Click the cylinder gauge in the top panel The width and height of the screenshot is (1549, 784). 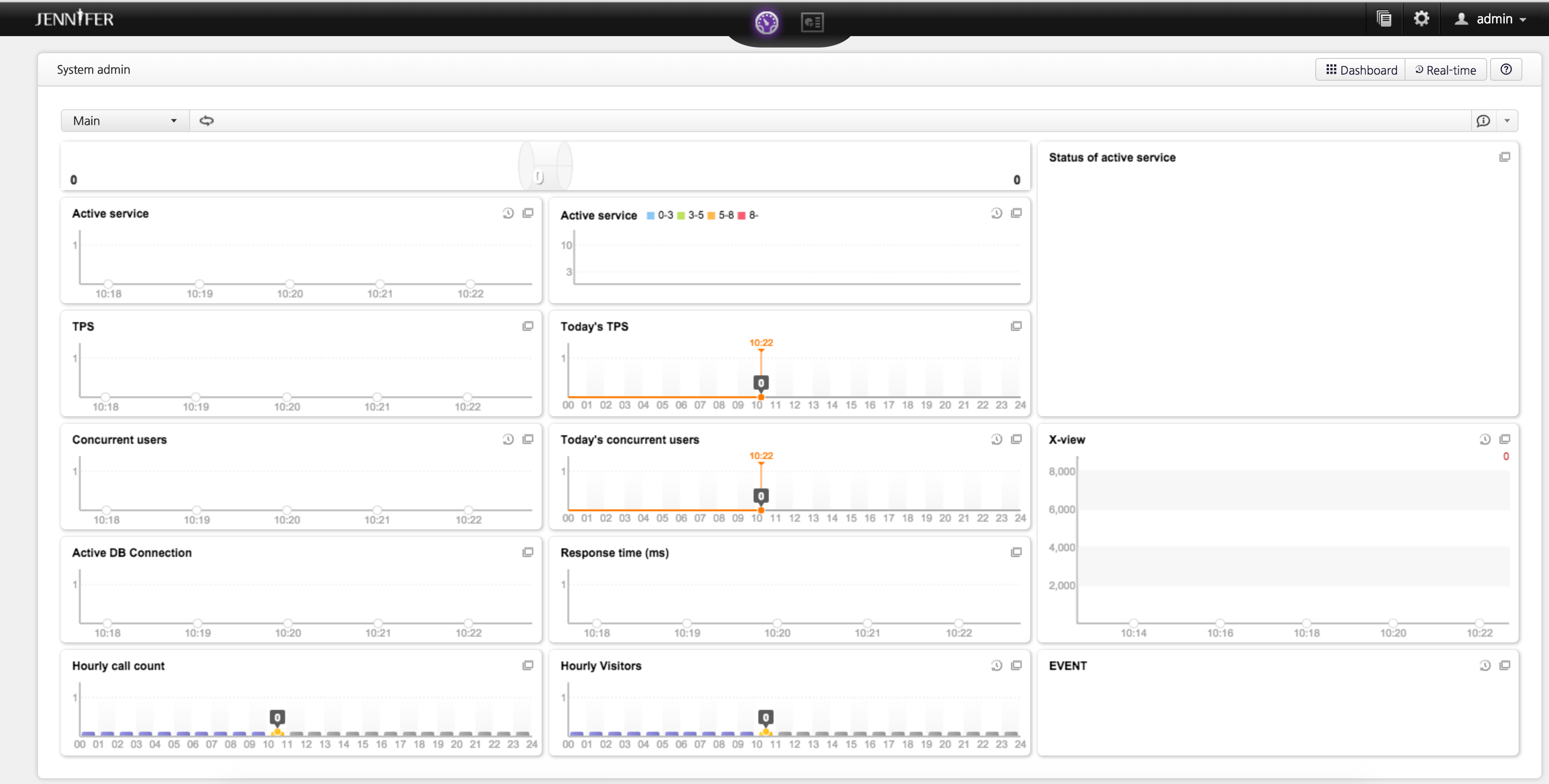coord(545,166)
